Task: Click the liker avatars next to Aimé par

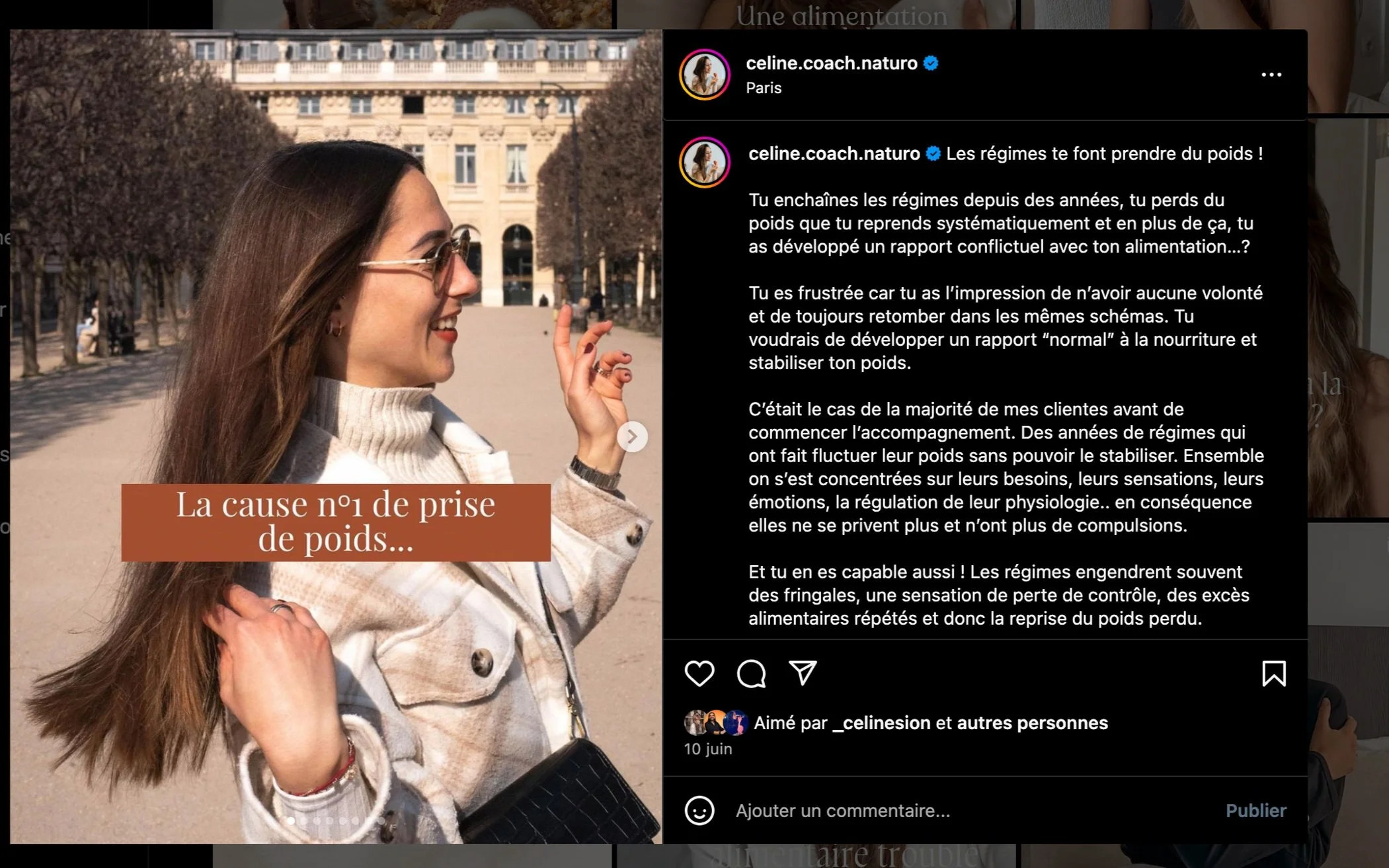Action: (x=715, y=723)
